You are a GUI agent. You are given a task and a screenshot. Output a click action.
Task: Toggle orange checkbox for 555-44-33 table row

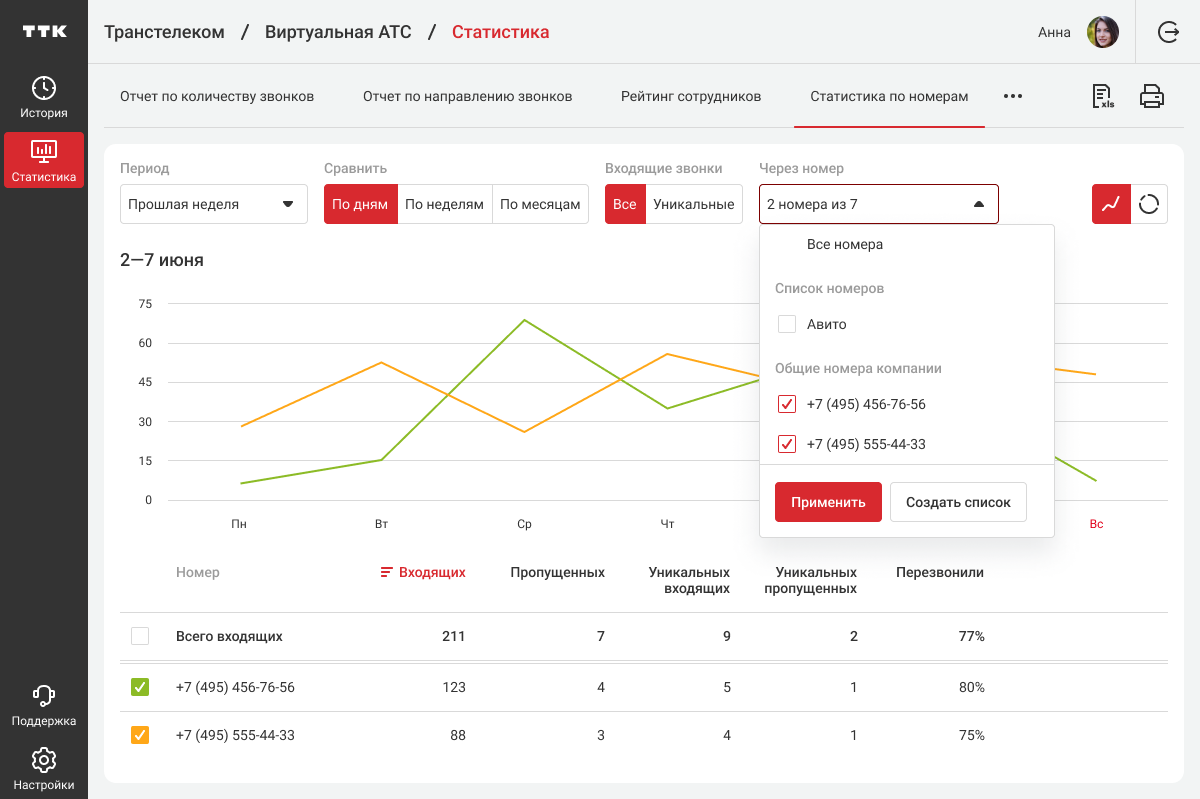point(140,735)
